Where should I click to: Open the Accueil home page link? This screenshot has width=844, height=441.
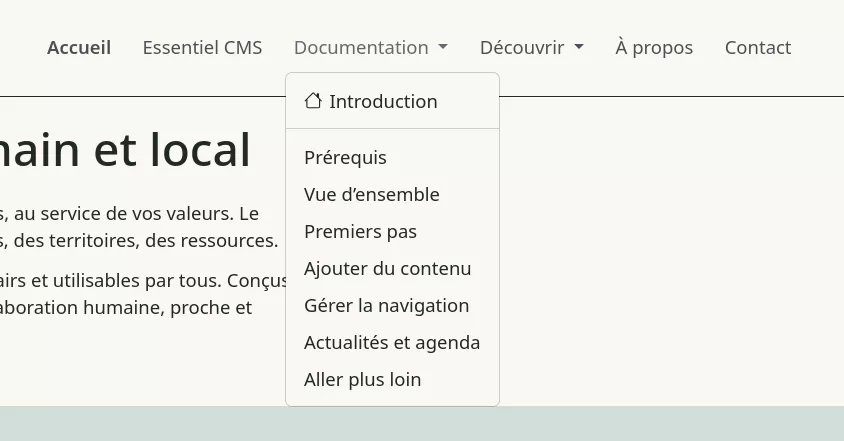[79, 47]
